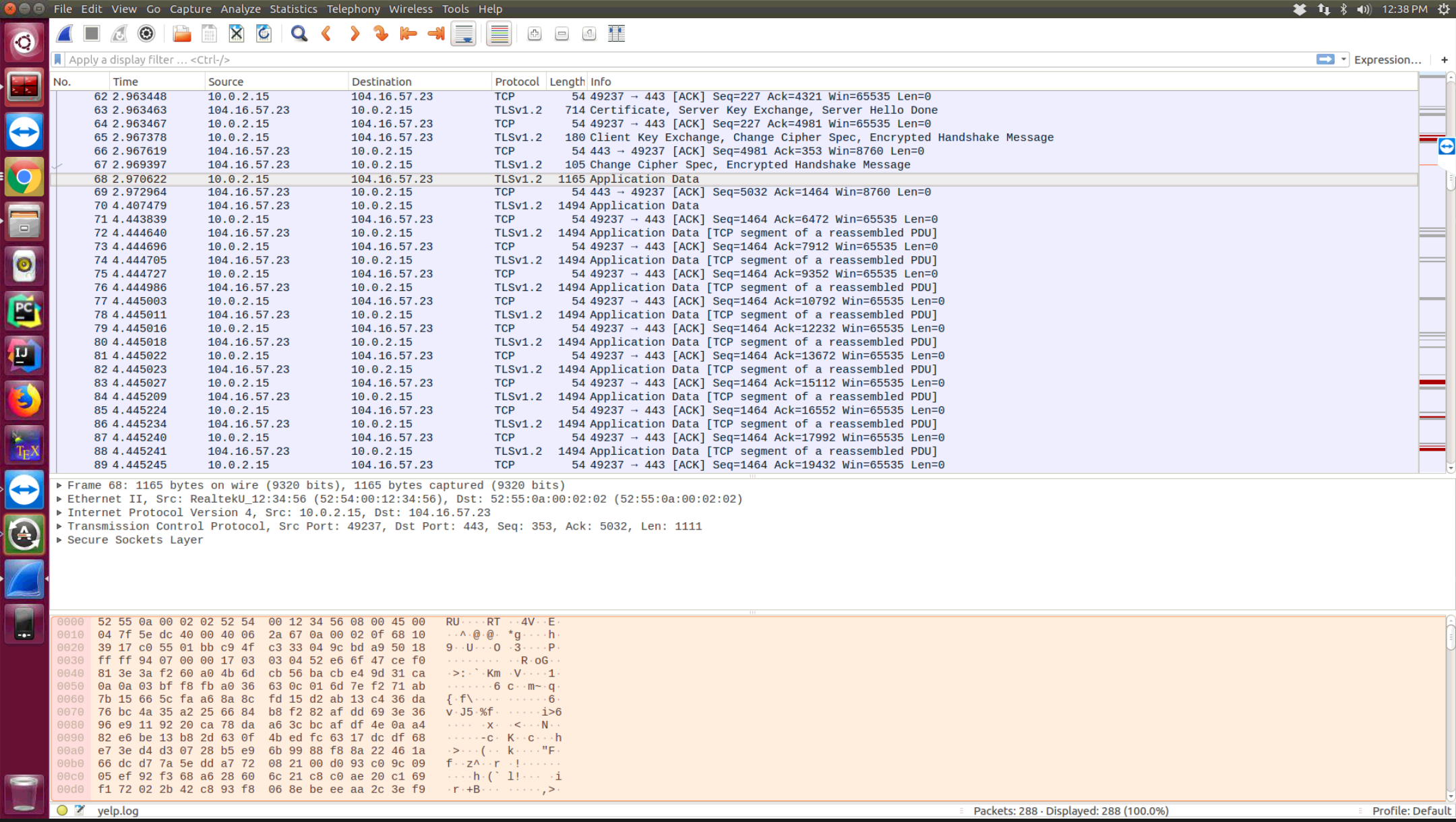Open the Telephony menu

(x=354, y=9)
